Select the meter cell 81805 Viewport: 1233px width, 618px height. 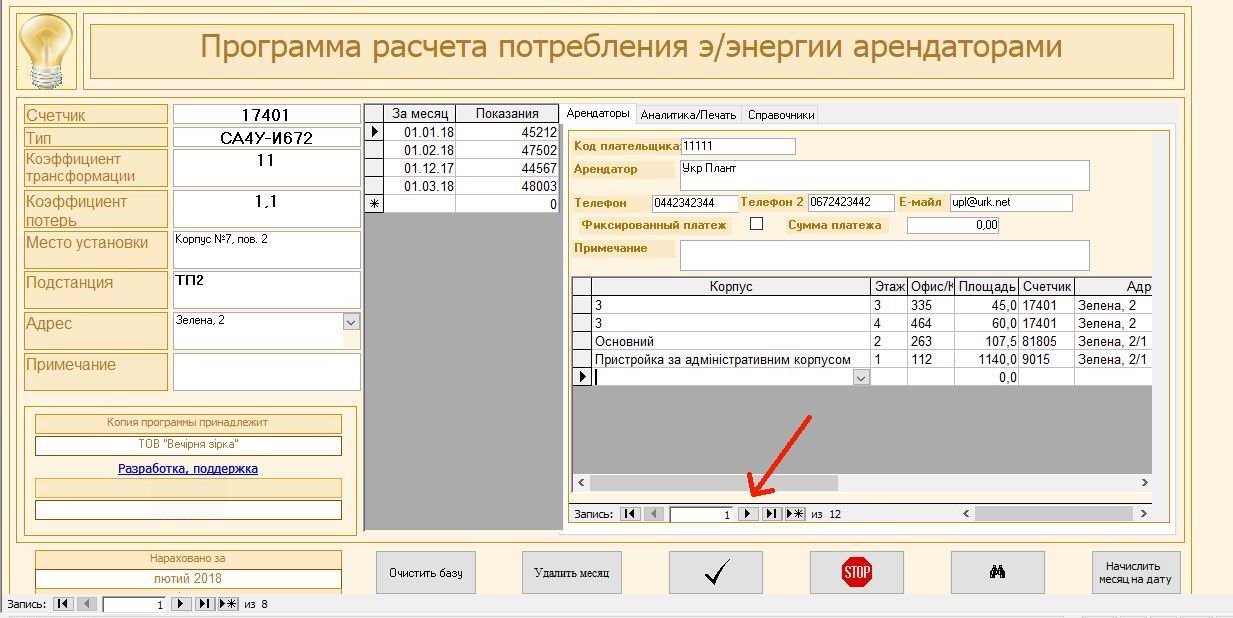coord(1046,341)
